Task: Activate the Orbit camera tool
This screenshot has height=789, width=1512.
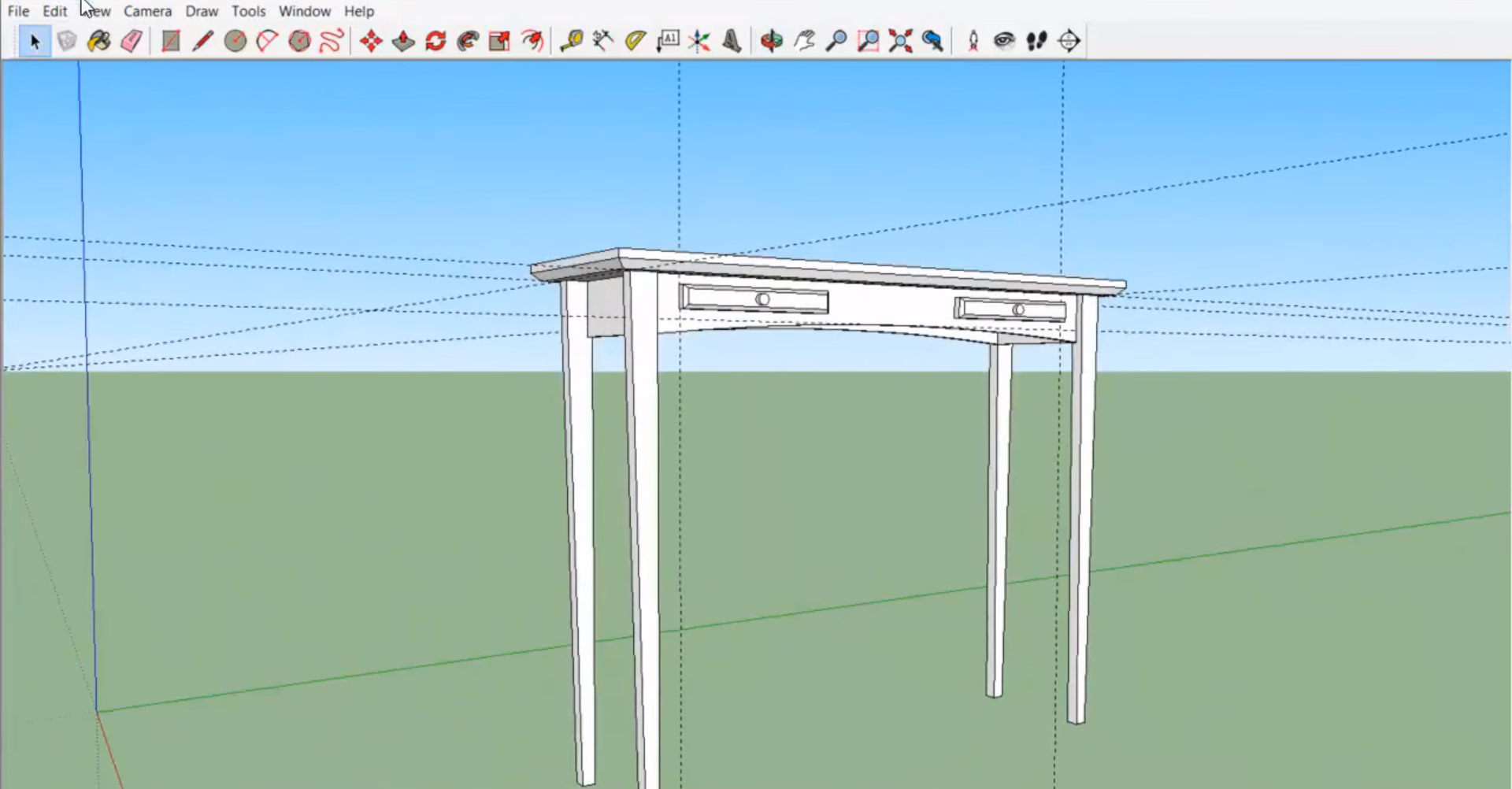Action: coord(771,41)
